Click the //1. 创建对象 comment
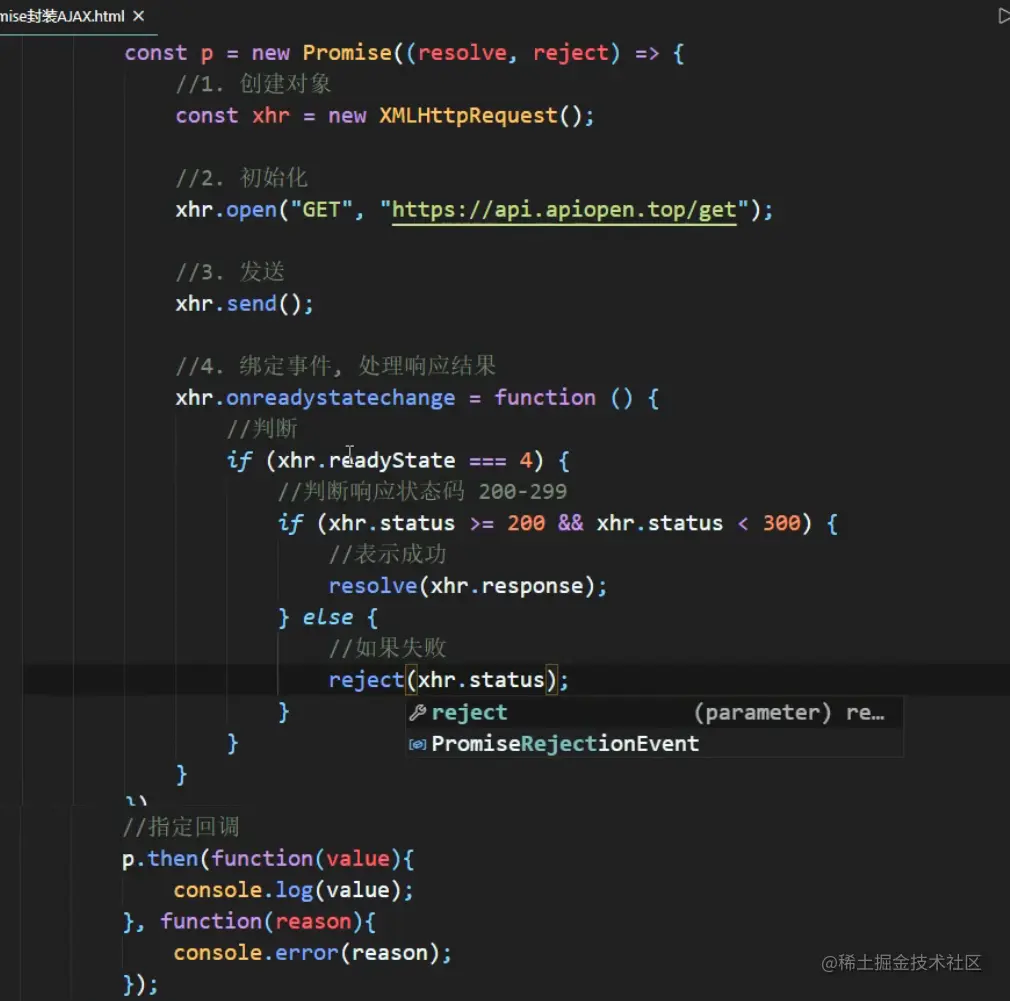The width and height of the screenshot is (1010, 1001). tap(253, 84)
